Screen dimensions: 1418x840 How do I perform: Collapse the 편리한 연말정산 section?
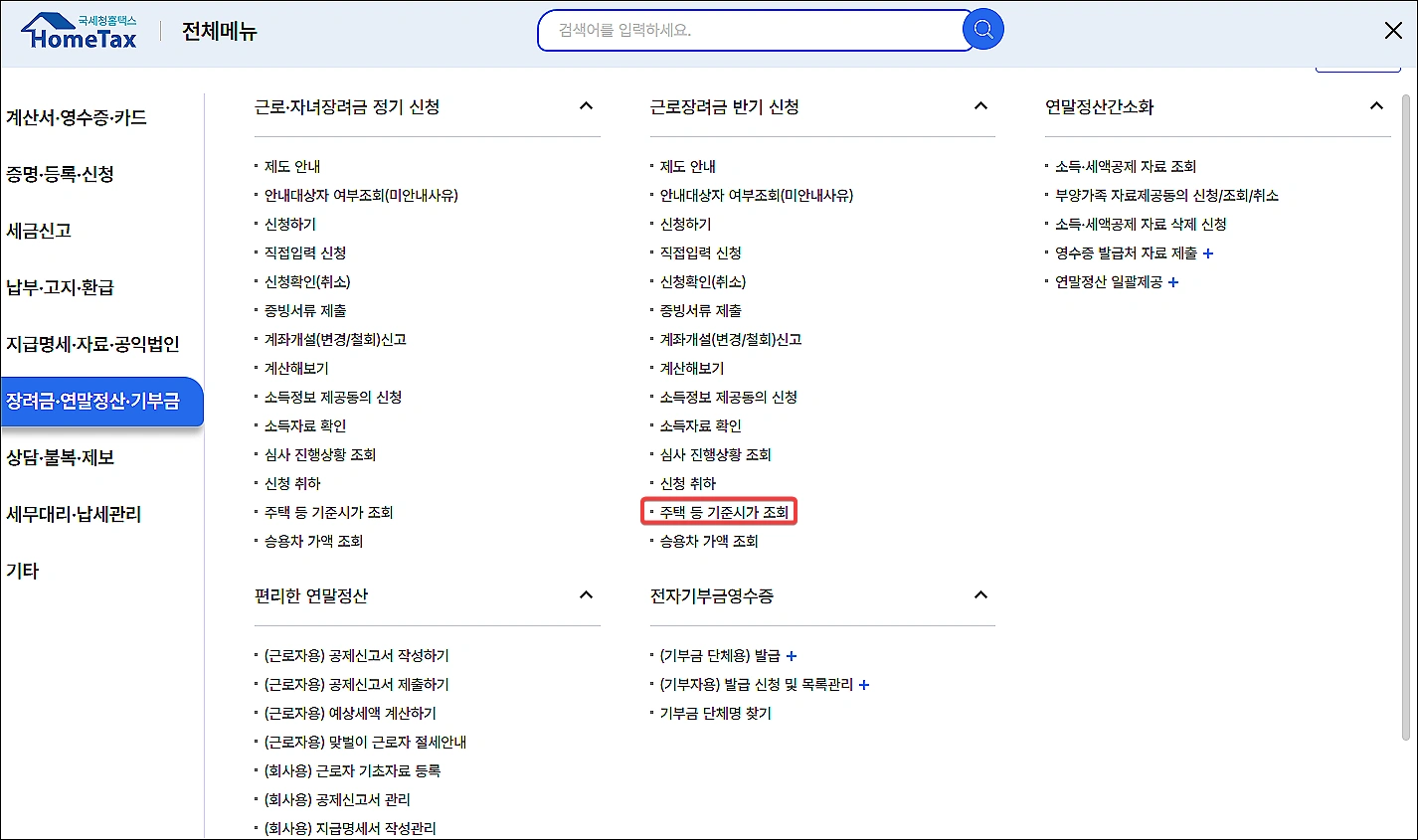pyautogui.click(x=588, y=594)
